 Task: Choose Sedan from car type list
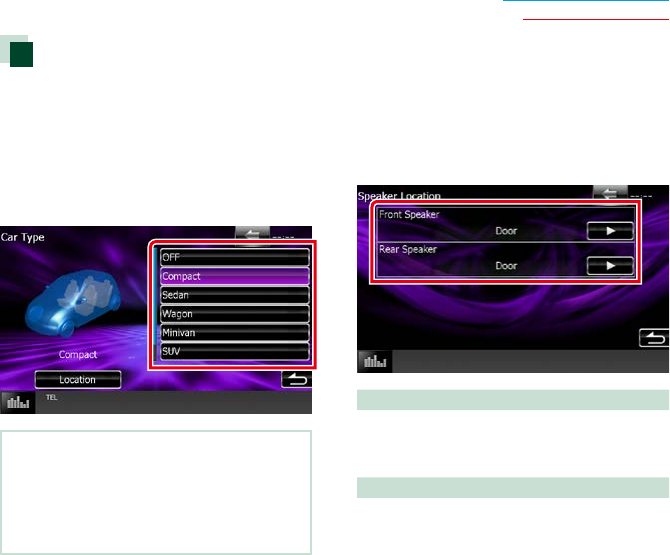coord(235,295)
